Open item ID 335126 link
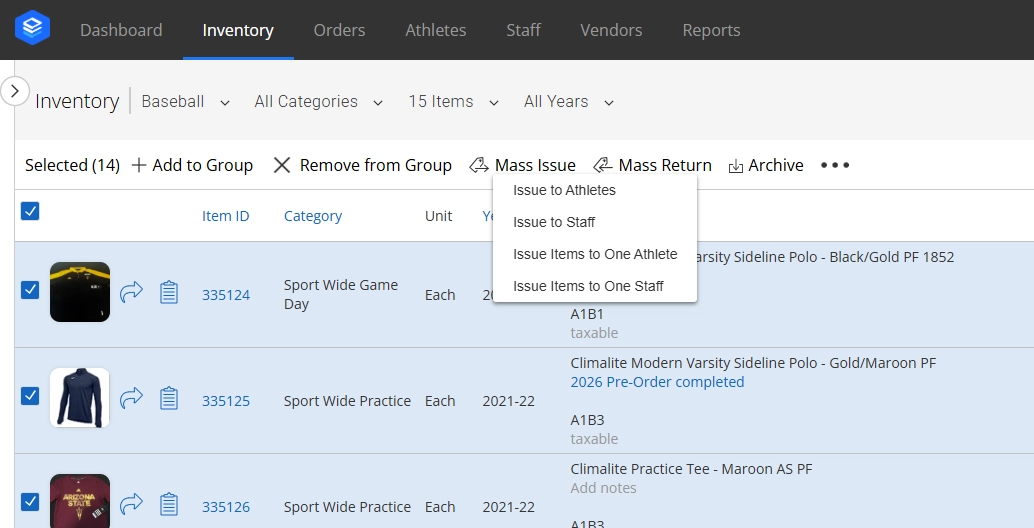 click(226, 507)
